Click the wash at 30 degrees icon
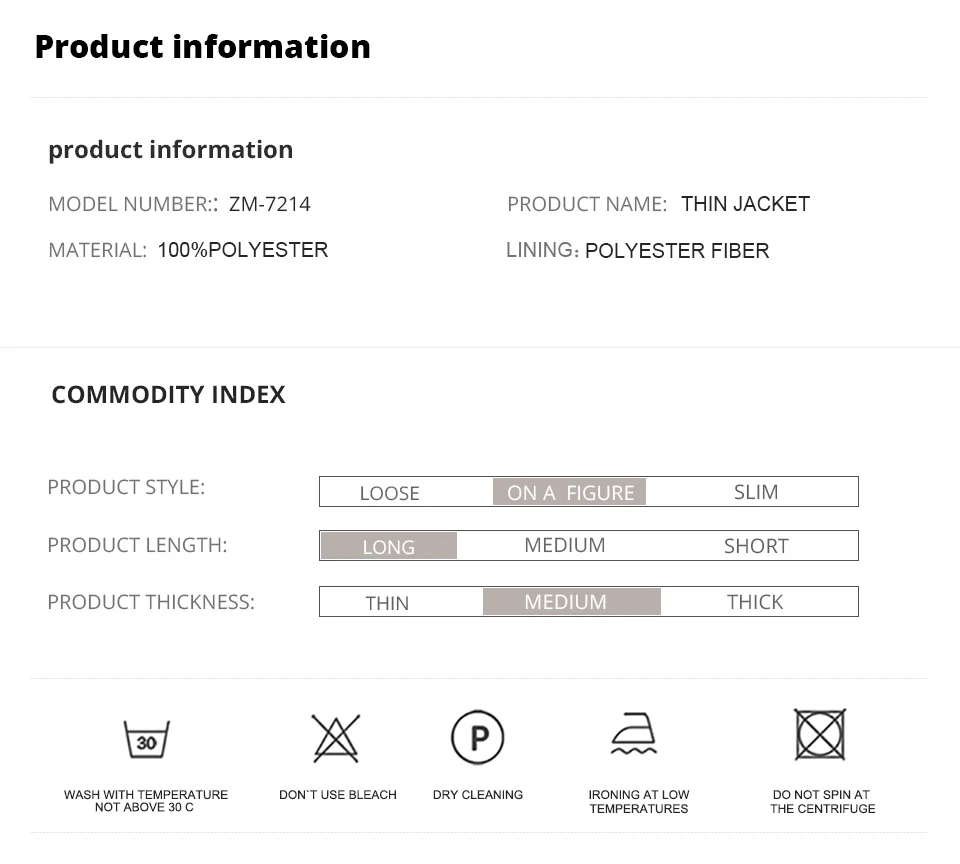 [146, 739]
